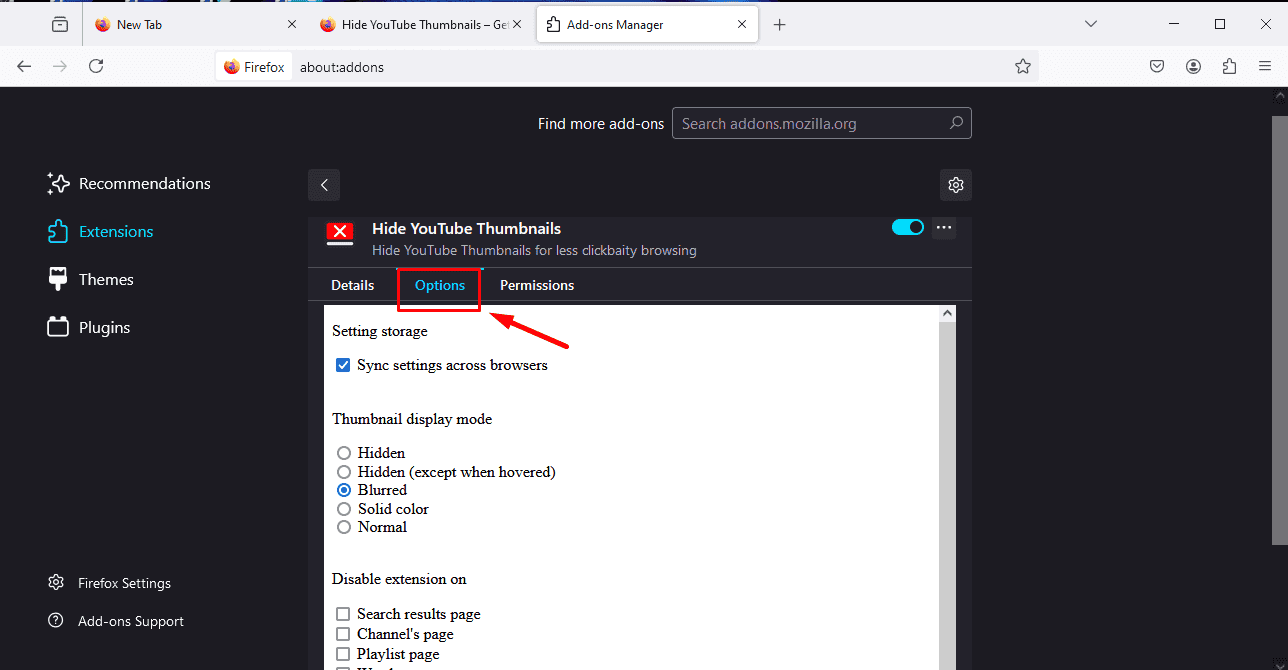Select the Solid color thumbnail mode
Viewport: 1288px width, 670px height.
point(344,509)
